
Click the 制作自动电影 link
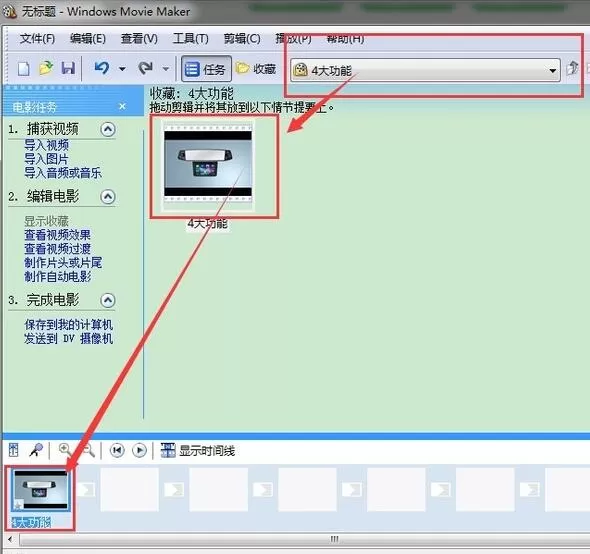(x=58, y=276)
